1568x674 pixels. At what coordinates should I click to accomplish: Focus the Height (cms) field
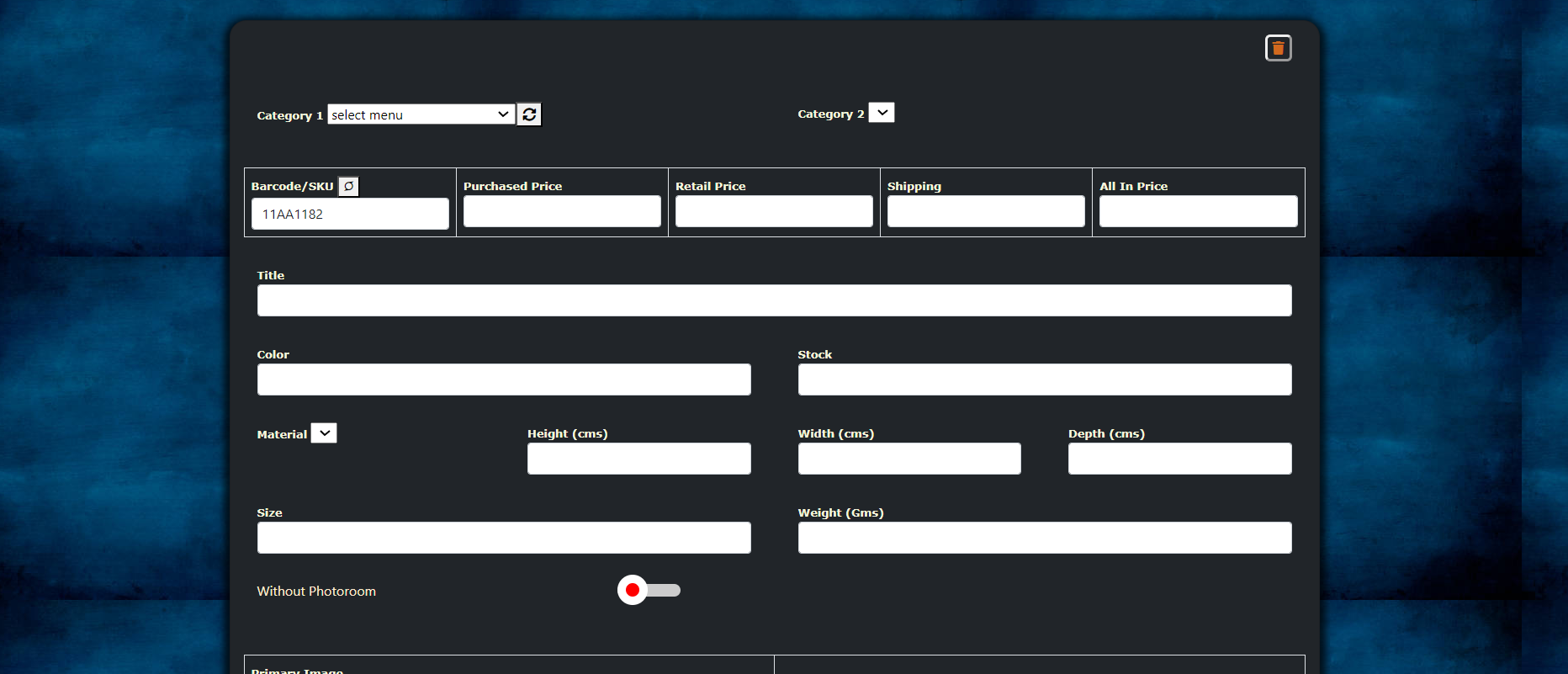click(638, 459)
